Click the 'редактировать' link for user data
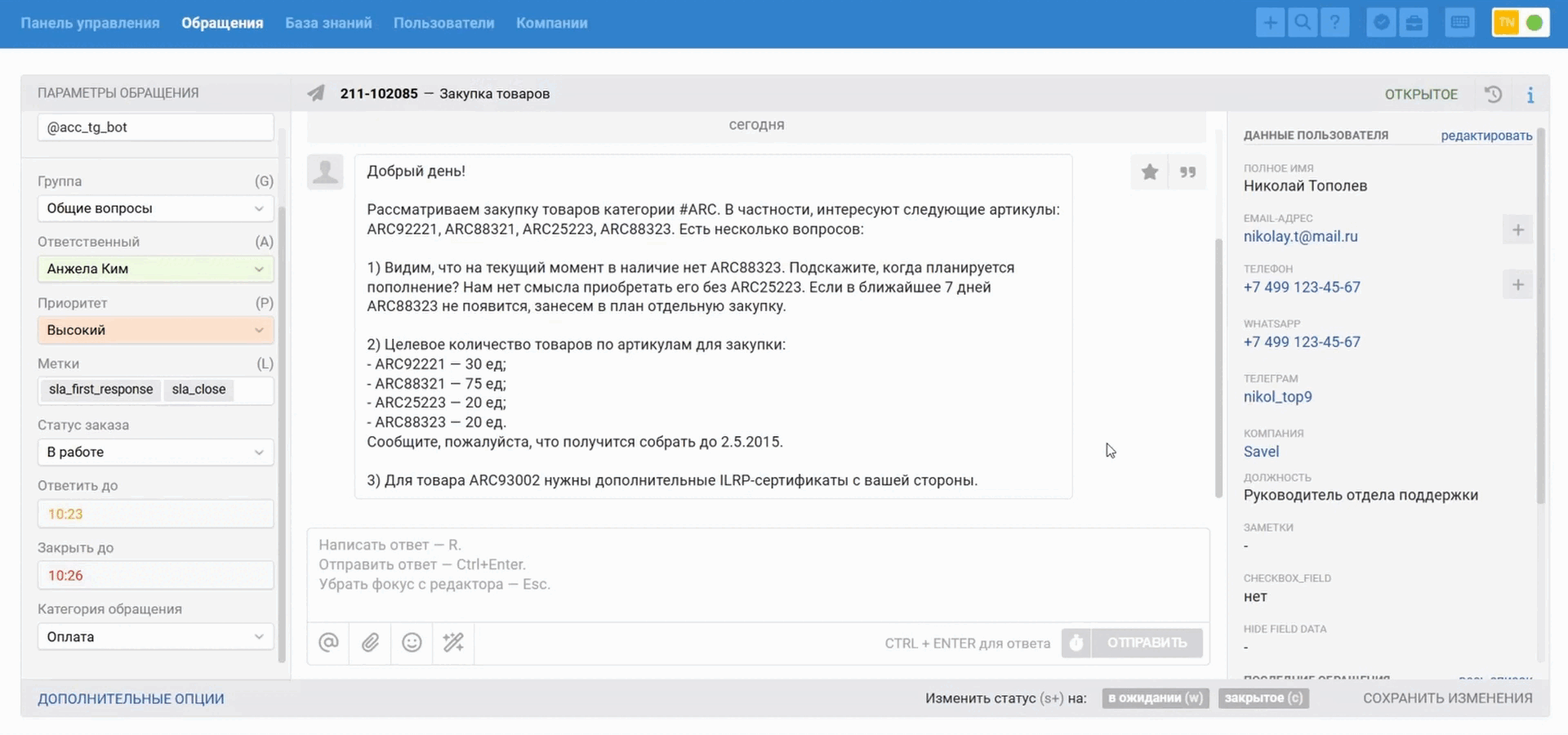Viewport: 1568px width, 735px height. pyautogui.click(x=1486, y=136)
